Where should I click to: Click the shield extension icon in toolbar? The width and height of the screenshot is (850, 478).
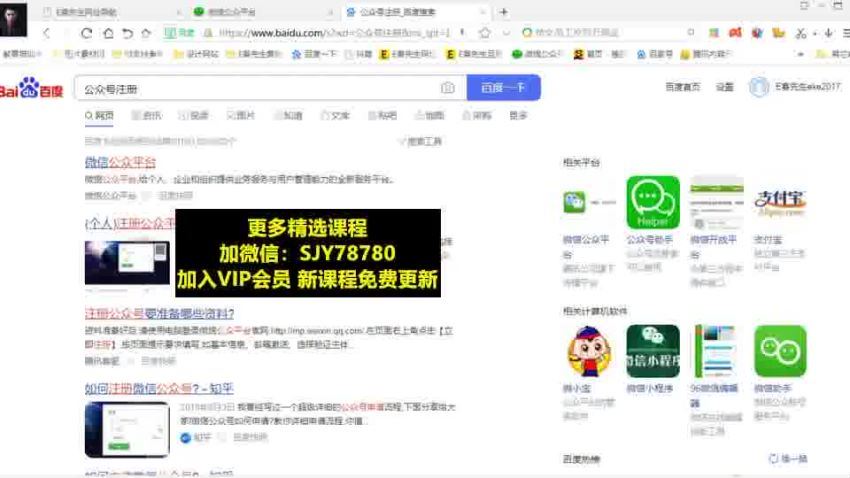(757, 33)
